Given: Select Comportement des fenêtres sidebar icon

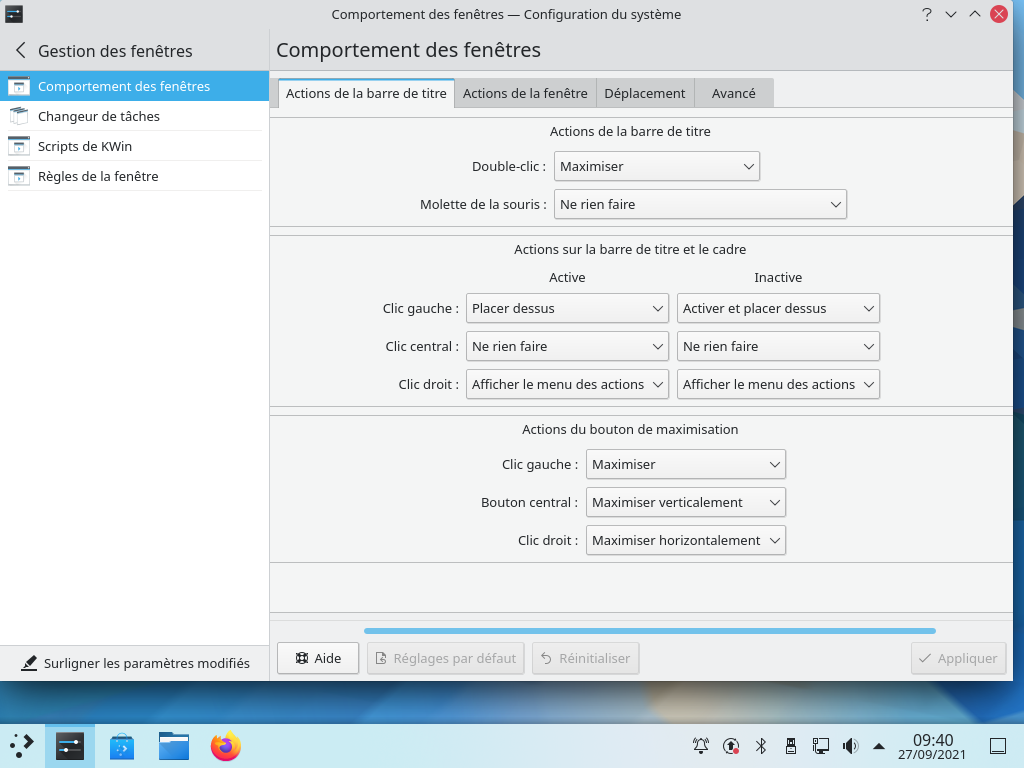Looking at the screenshot, I should tap(19, 86).
